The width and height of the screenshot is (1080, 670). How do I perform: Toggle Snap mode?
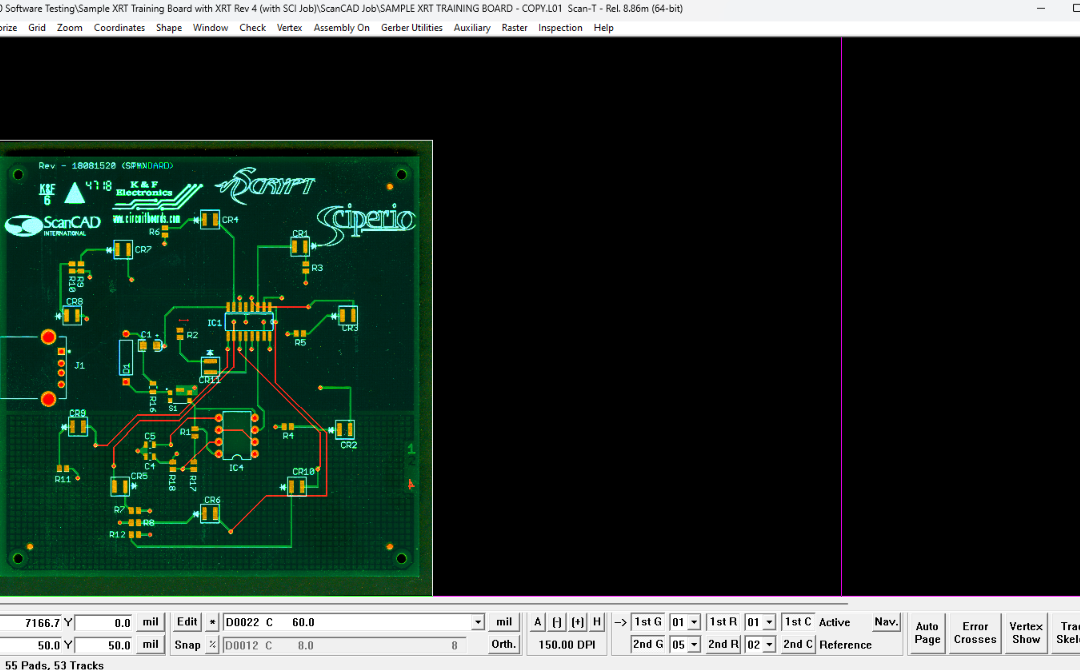pyautogui.click(x=187, y=645)
